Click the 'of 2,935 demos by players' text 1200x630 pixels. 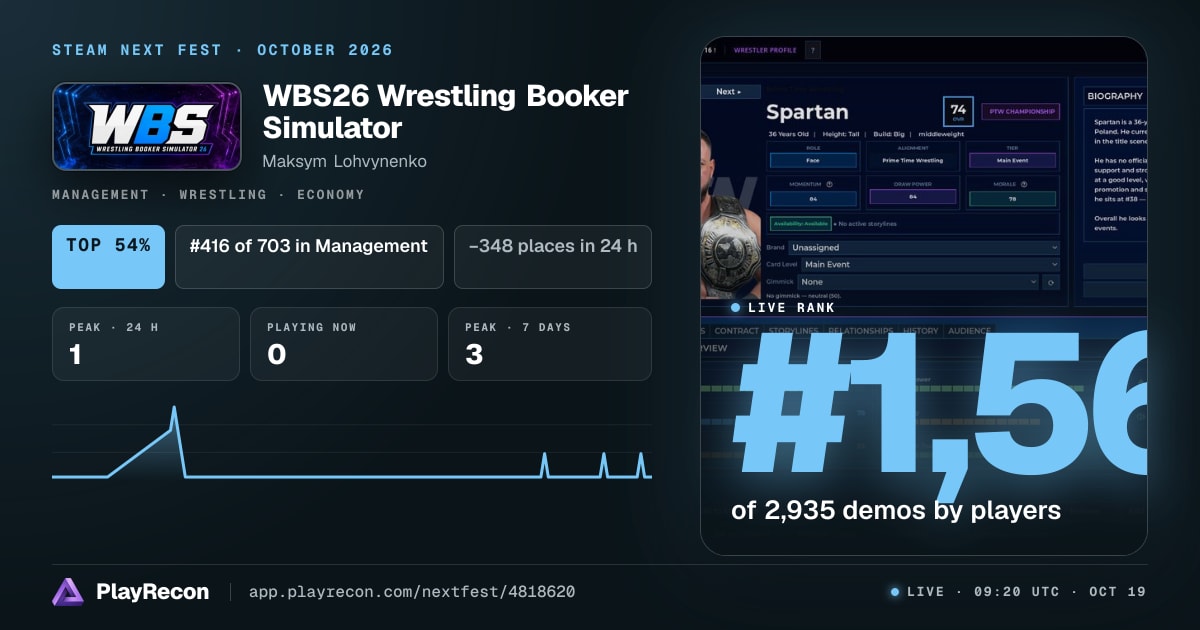(896, 510)
